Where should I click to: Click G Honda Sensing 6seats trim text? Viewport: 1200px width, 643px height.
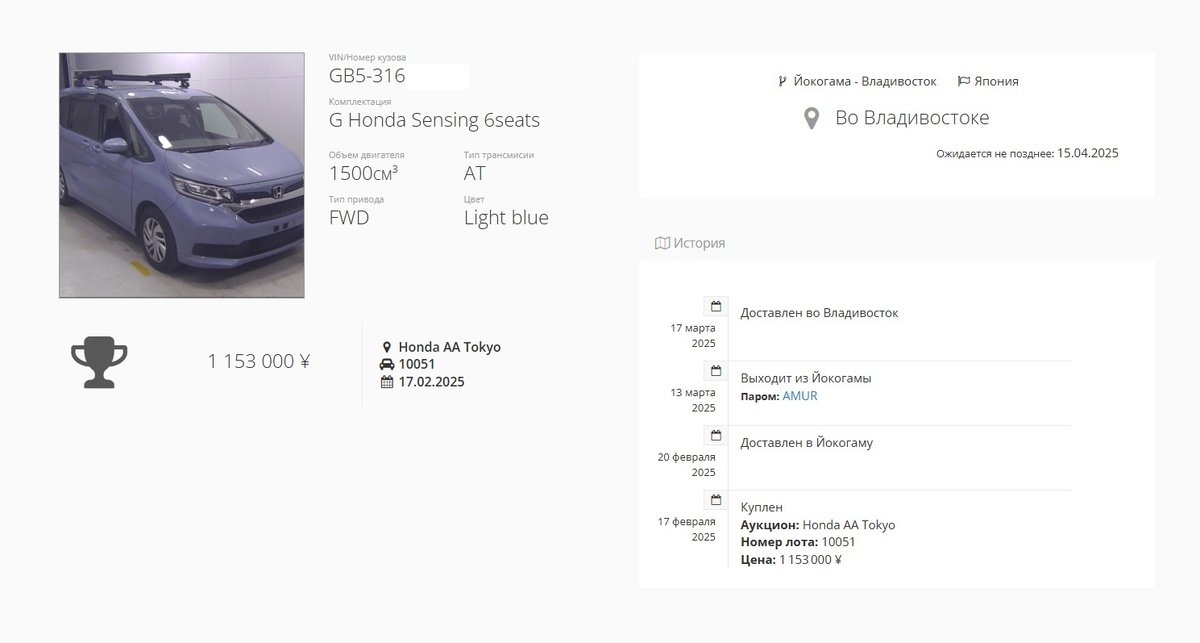(434, 121)
